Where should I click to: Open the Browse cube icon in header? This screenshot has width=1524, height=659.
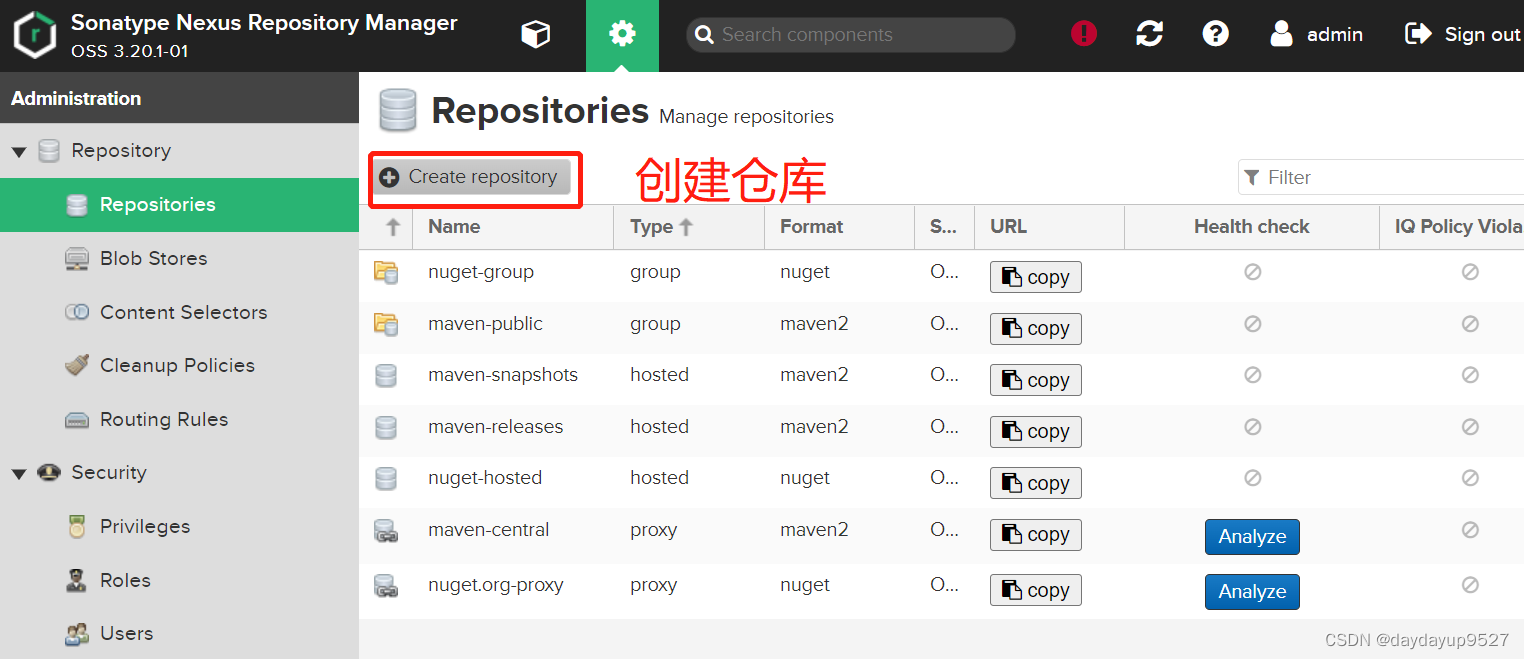[536, 35]
